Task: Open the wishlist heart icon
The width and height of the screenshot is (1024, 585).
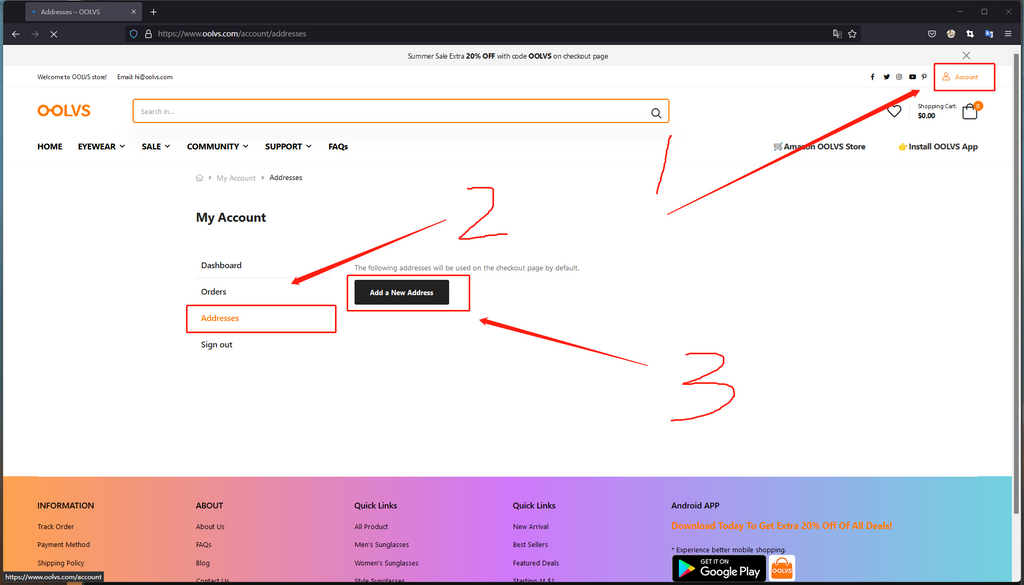Action: 893,111
